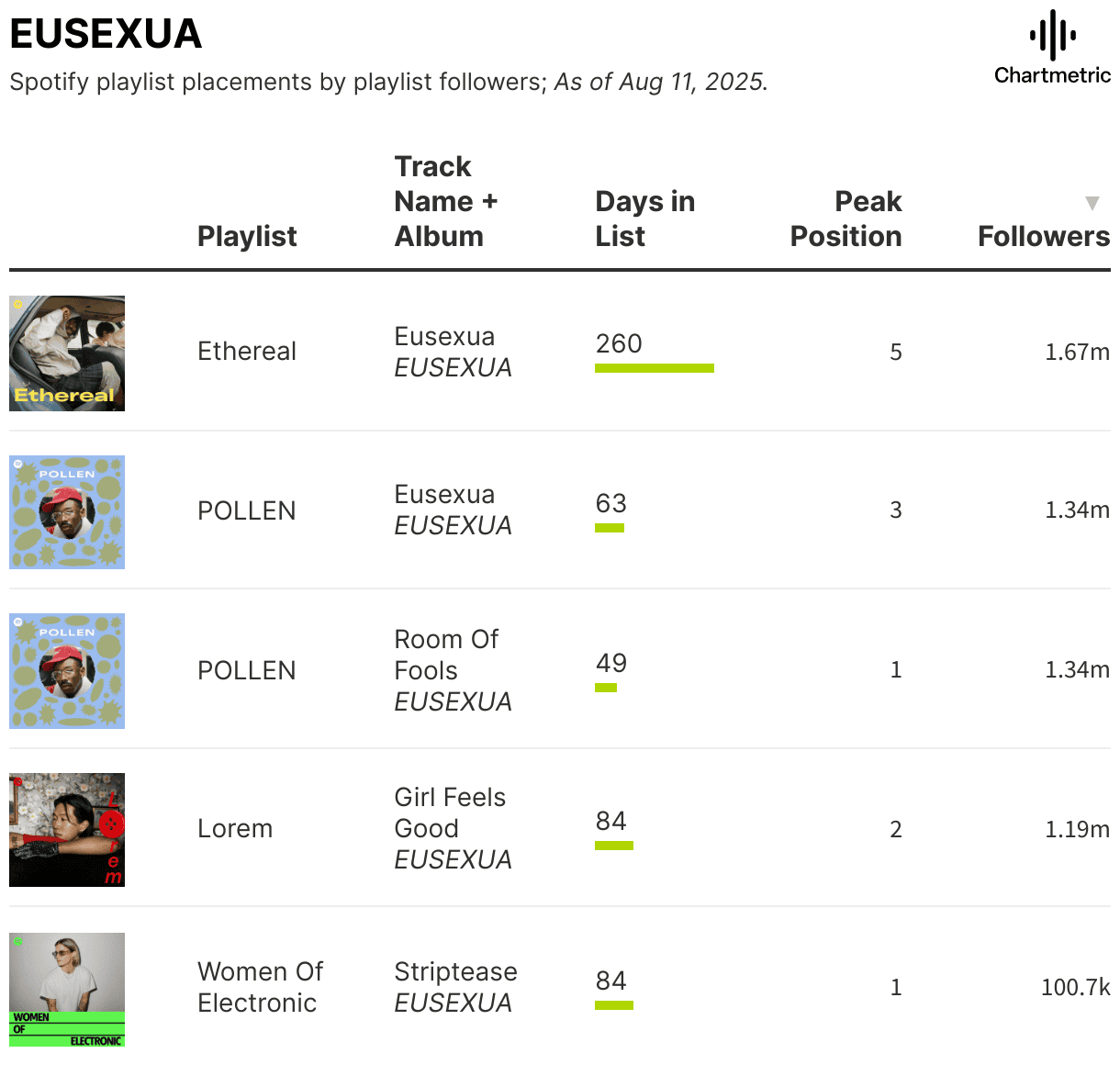Click the Room Of Fools track name

point(446,655)
